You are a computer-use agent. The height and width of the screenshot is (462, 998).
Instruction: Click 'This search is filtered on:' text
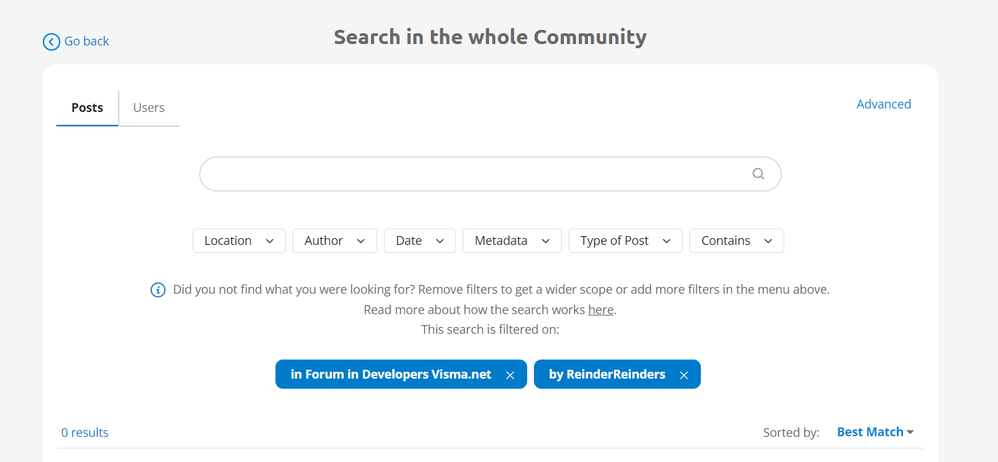pos(490,330)
